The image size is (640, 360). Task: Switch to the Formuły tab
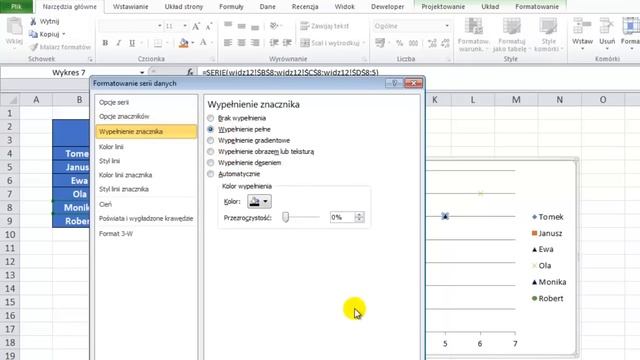point(231,7)
